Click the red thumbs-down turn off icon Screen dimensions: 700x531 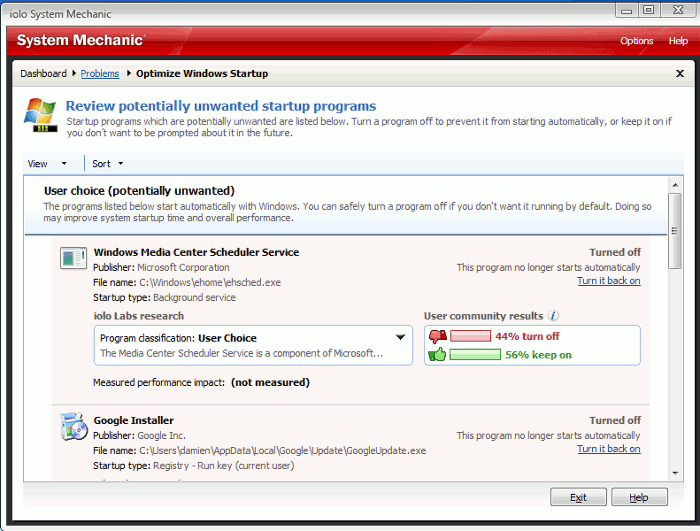(x=438, y=336)
